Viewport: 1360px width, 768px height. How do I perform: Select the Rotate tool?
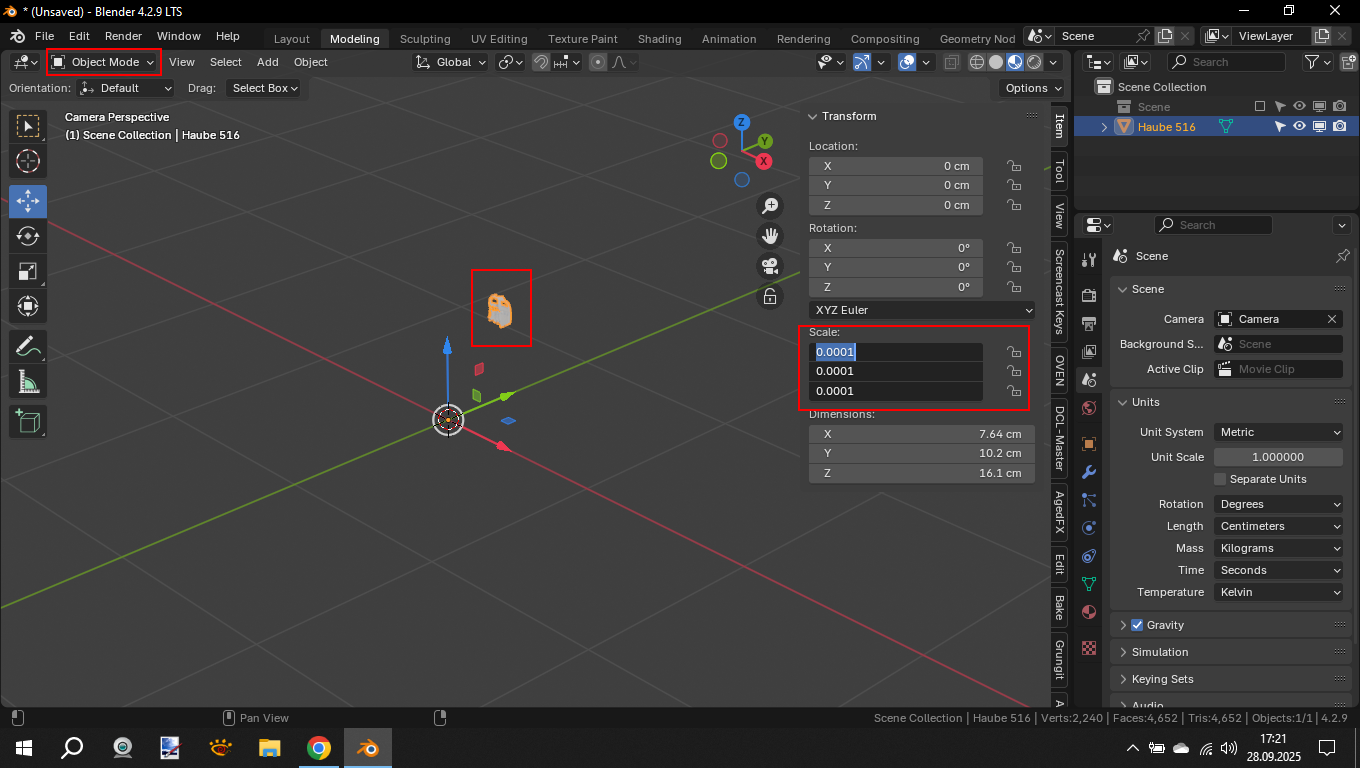[x=28, y=236]
